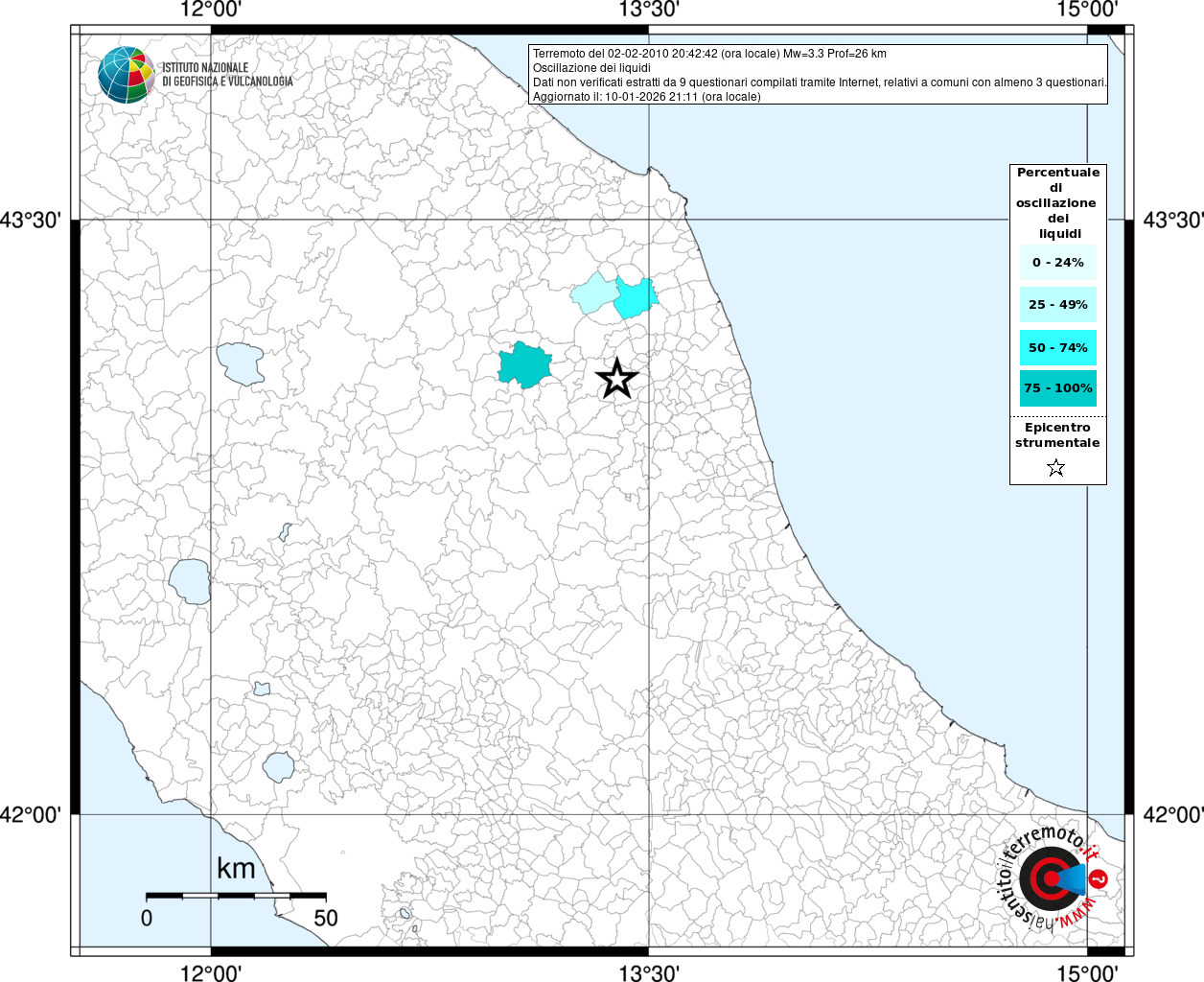Select the 50 - 74% legend swatch
Viewport: 1204px width, 982px height.
(1057, 347)
